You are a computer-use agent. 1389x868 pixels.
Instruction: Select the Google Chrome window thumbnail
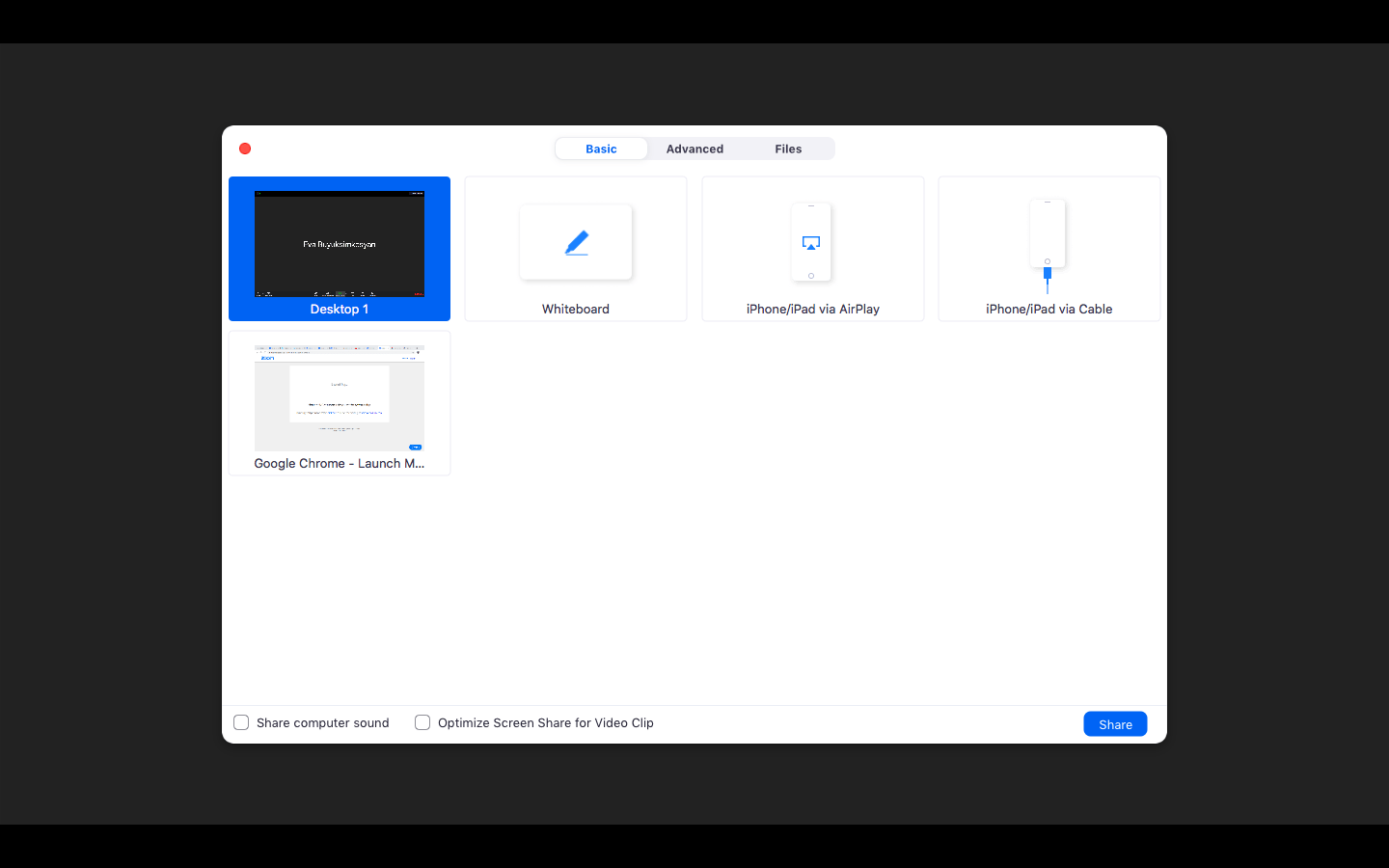click(x=340, y=398)
